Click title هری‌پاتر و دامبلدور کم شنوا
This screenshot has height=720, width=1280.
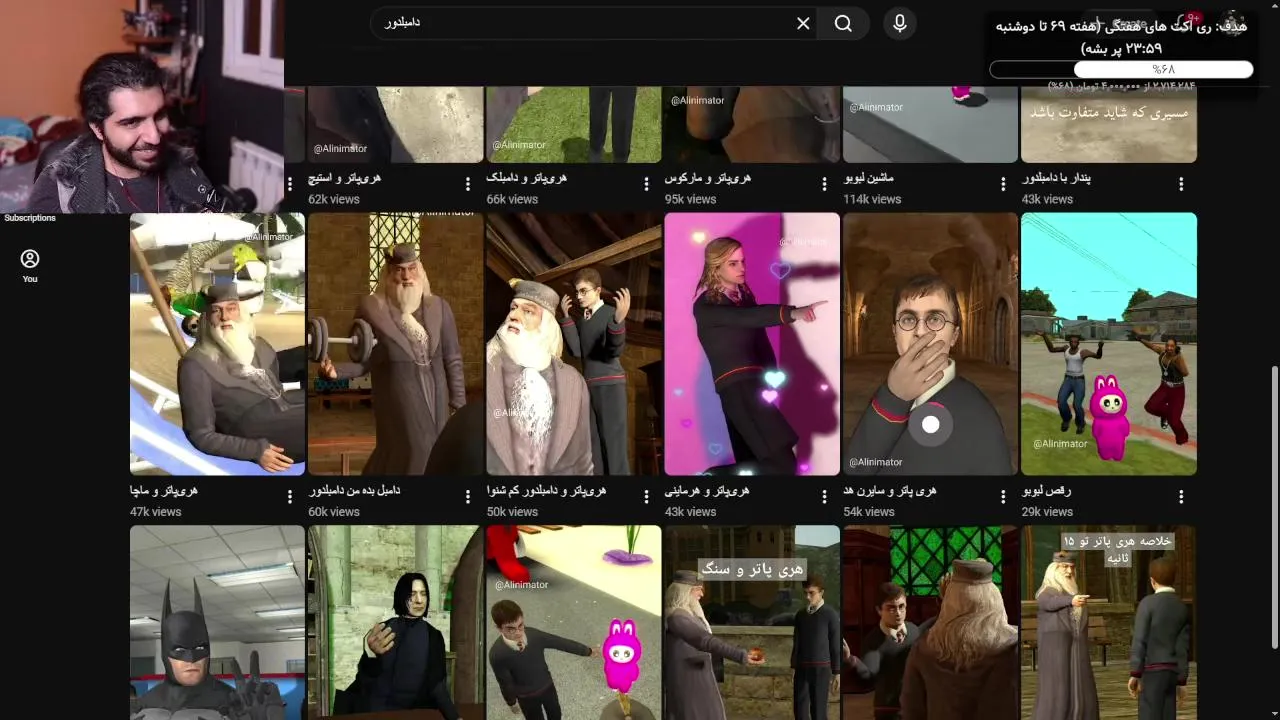click(x=546, y=491)
